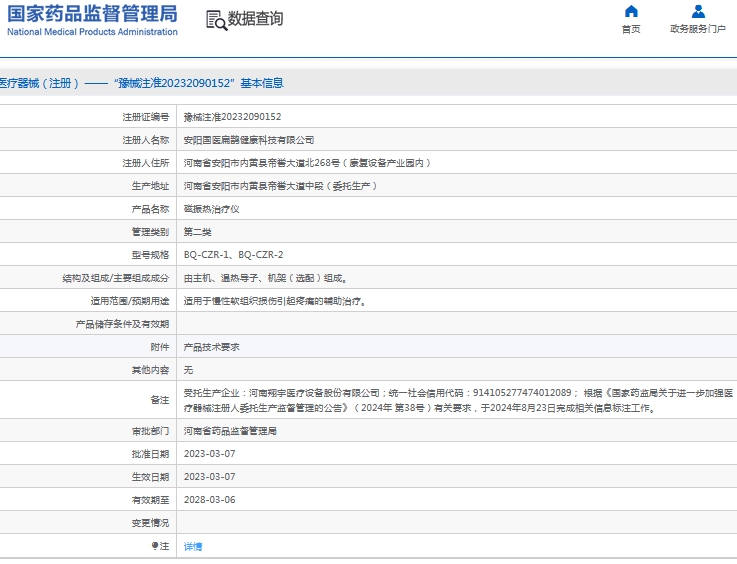Click the 首页 home icon
The image size is (737, 564).
point(631,11)
